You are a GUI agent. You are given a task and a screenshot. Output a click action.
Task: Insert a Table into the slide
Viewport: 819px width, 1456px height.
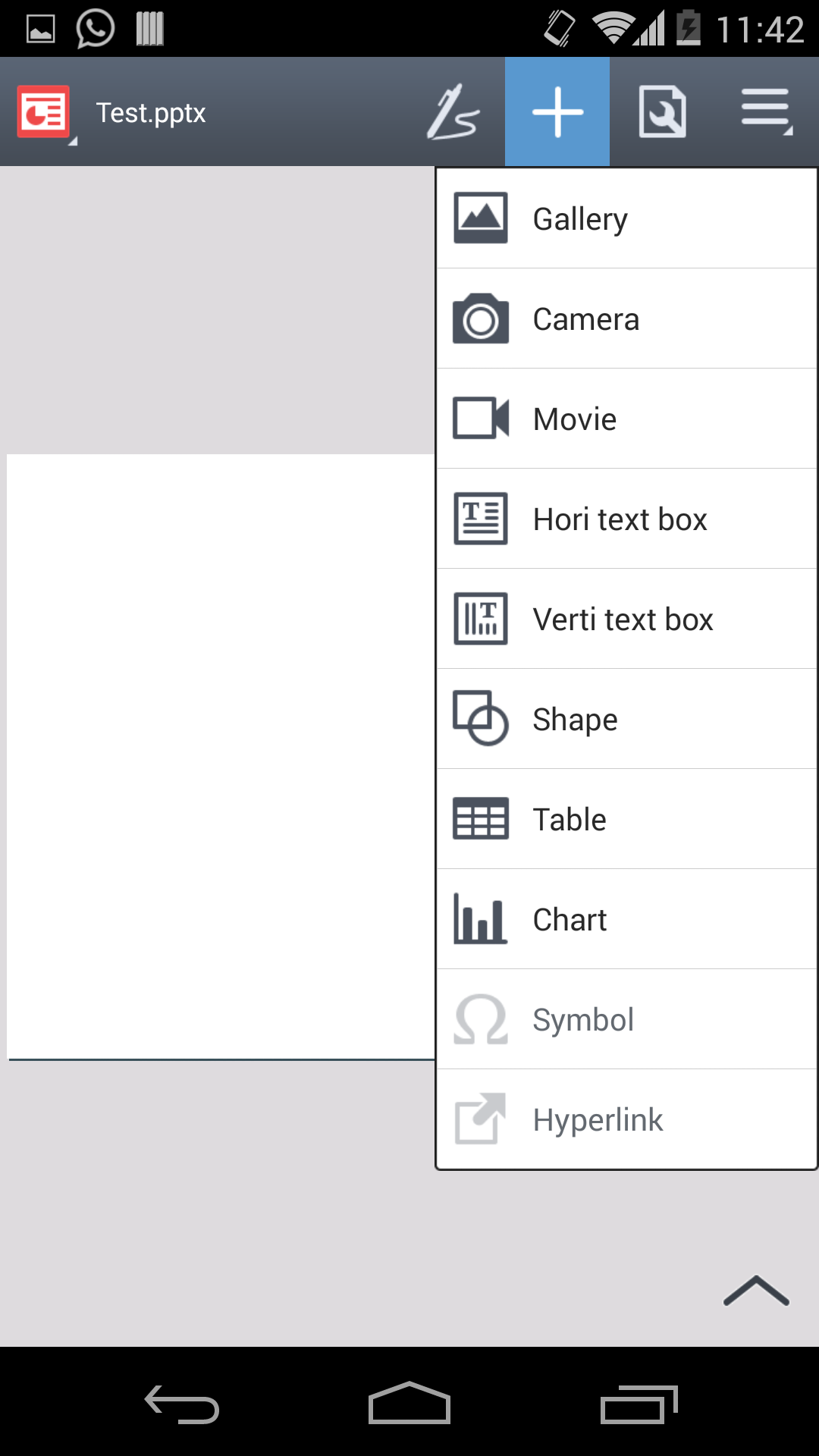pos(626,819)
